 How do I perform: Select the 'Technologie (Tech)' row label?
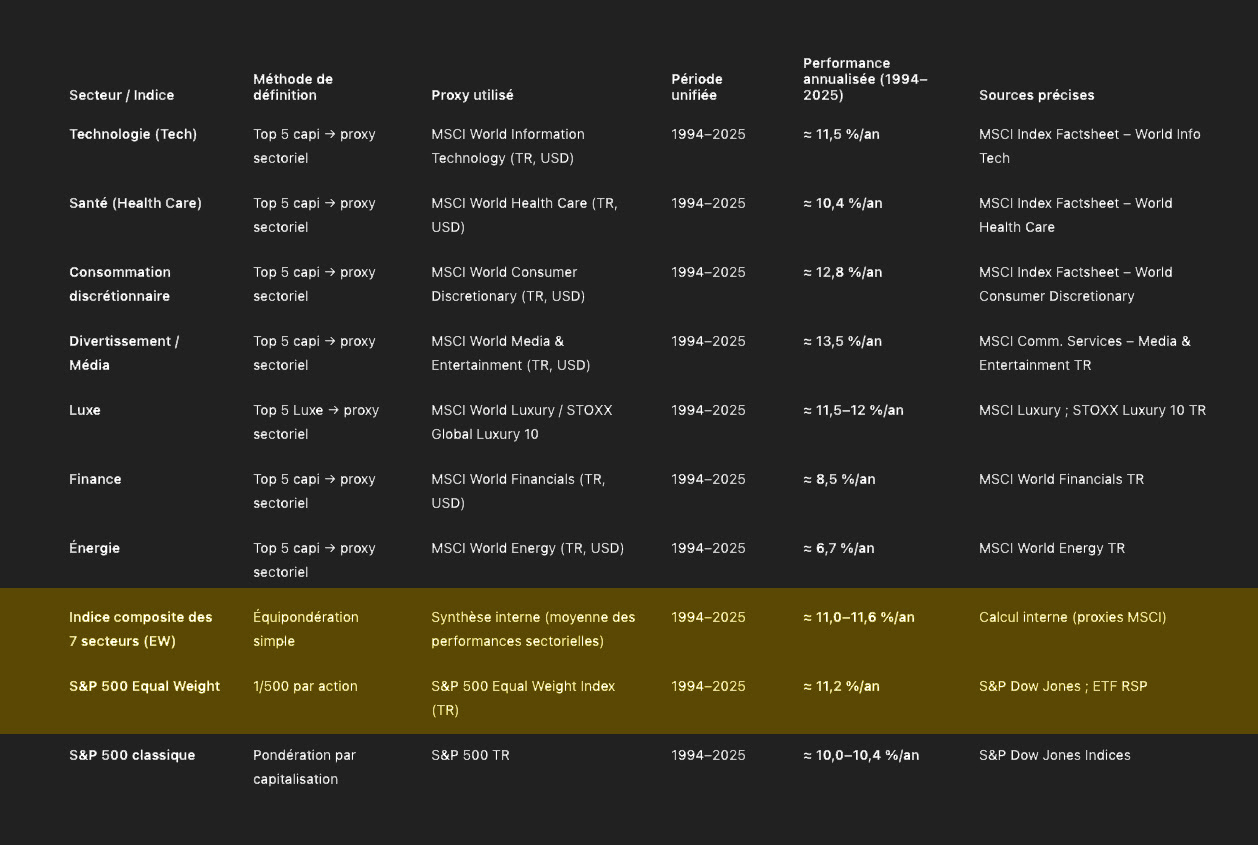tap(133, 134)
